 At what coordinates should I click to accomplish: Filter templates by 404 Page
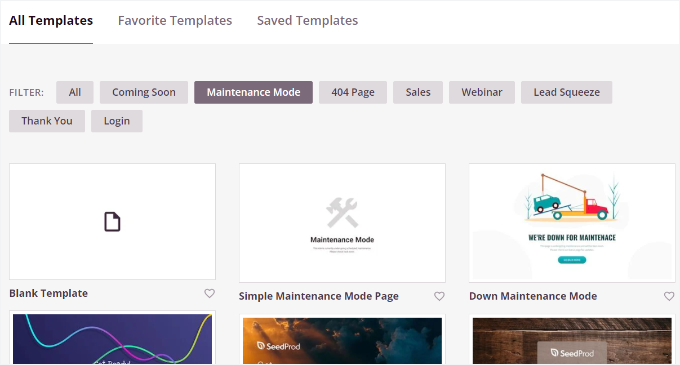353,92
